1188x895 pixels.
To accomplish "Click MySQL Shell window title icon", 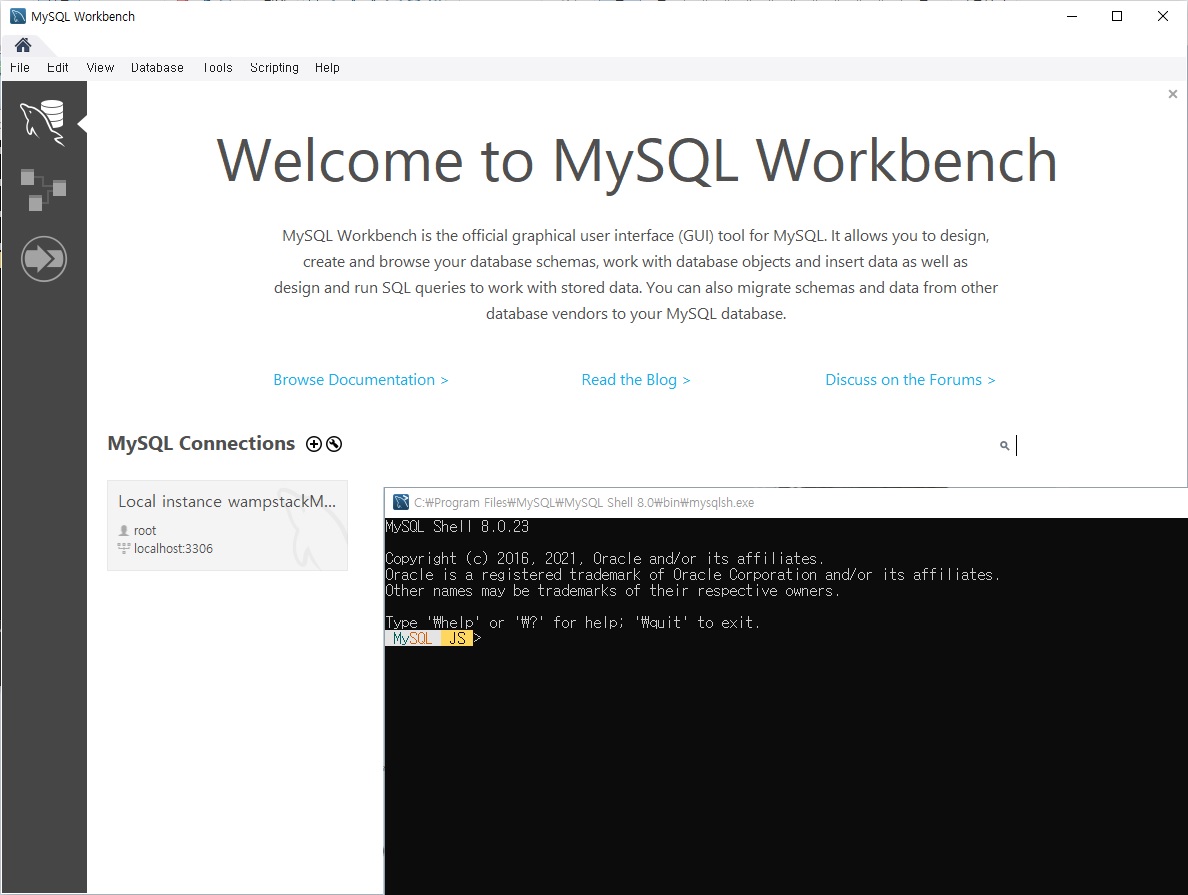I will click(401, 502).
